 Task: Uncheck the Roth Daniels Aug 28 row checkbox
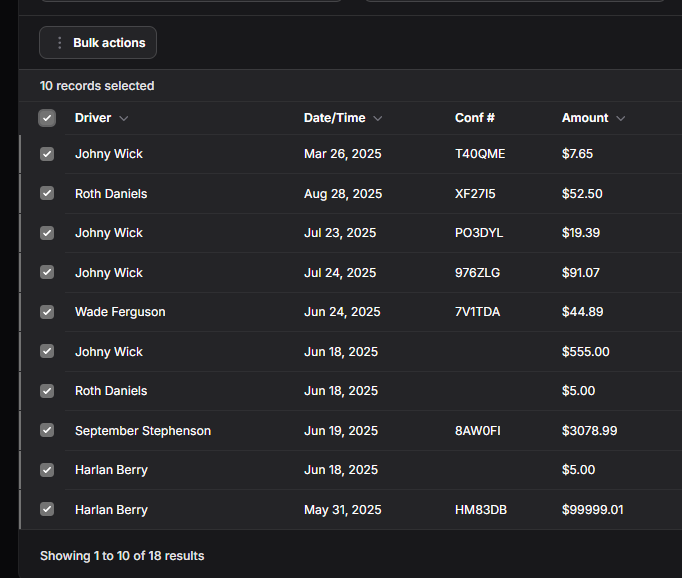coord(47,193)
